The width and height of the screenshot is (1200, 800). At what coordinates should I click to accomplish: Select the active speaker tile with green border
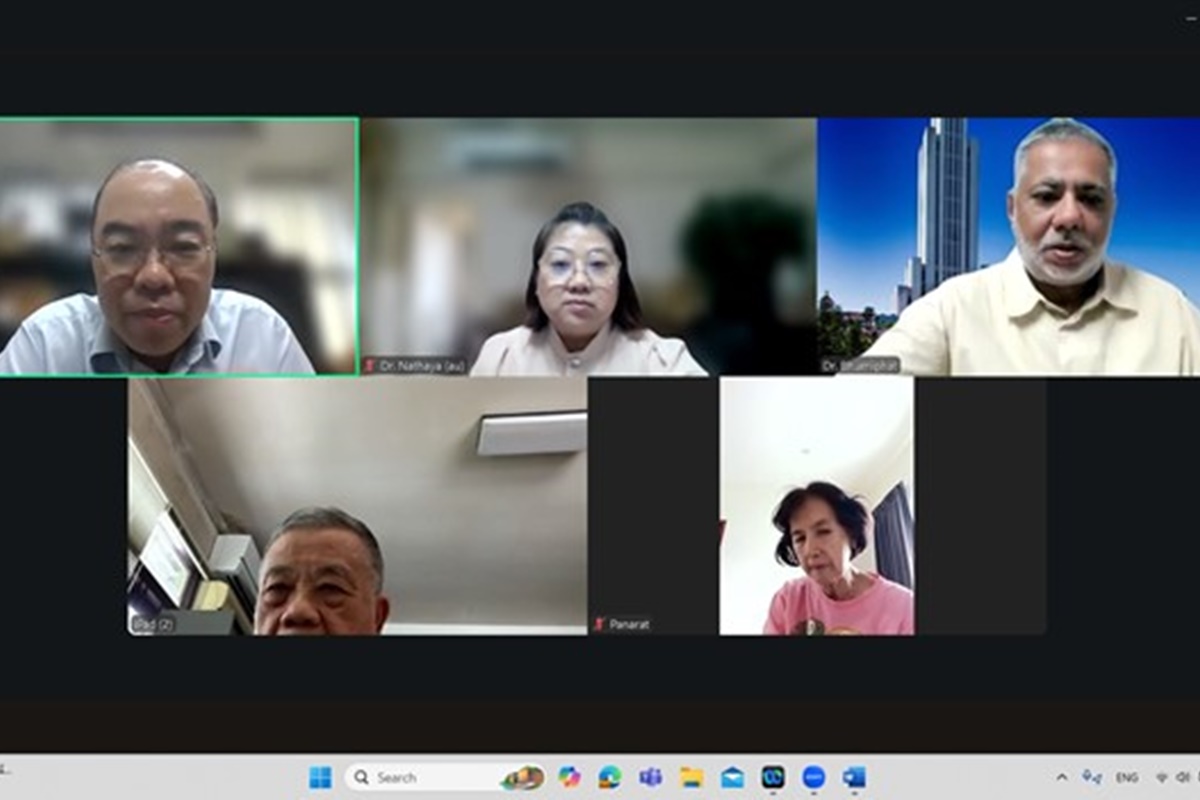[178, 247]
